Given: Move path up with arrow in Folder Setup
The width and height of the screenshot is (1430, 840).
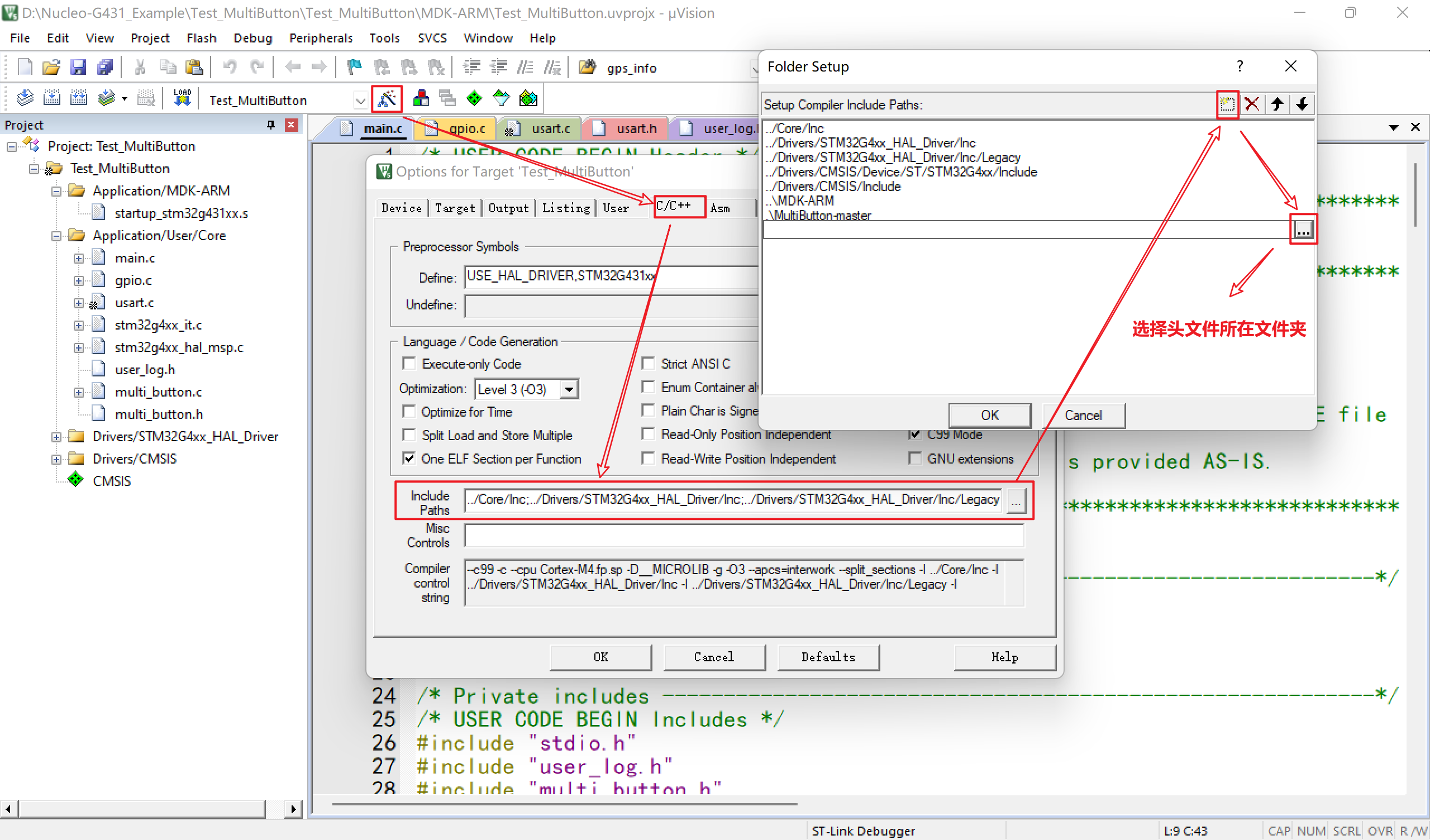Looking at the screenshot, I should [x=1277, y=104].
